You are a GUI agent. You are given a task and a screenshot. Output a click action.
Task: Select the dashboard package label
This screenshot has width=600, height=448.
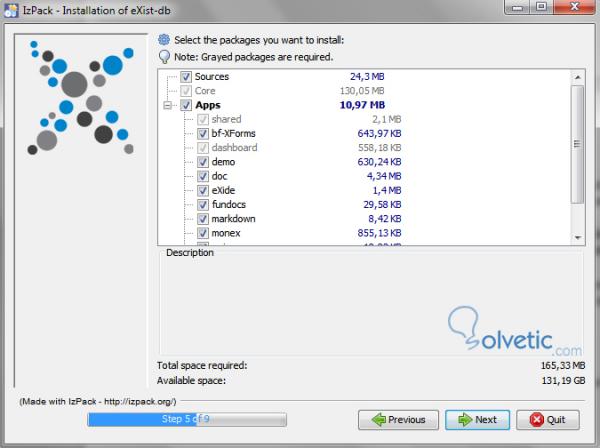(234, 148)
